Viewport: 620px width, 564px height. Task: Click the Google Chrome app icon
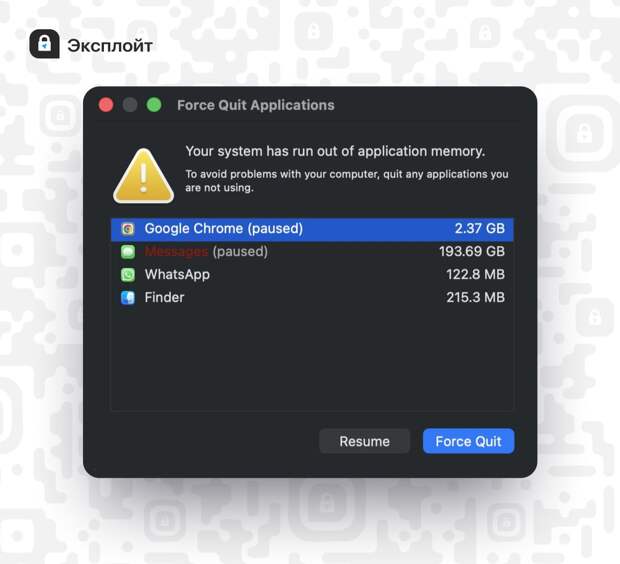pos(128,229)
